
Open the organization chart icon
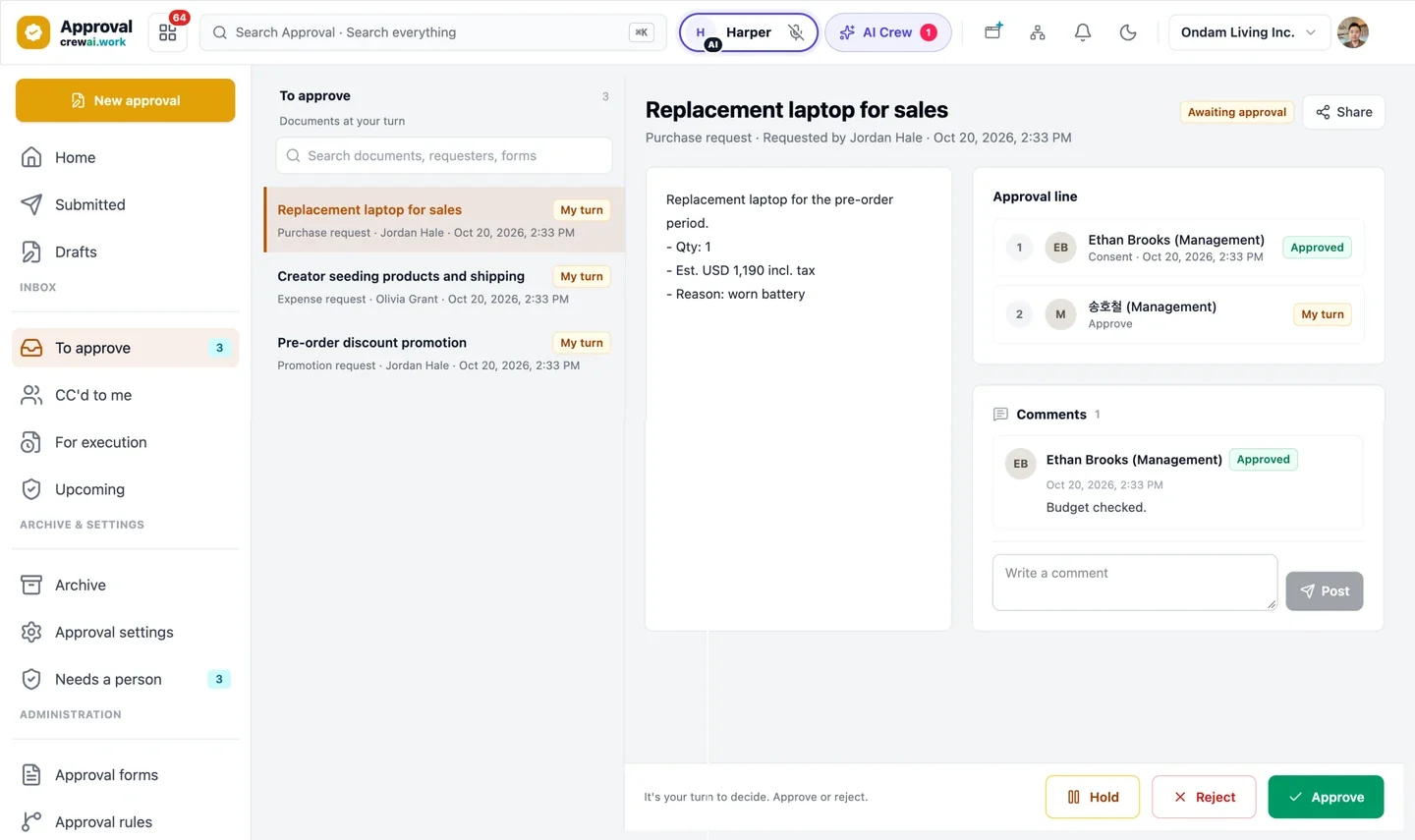pos(1038,32)
